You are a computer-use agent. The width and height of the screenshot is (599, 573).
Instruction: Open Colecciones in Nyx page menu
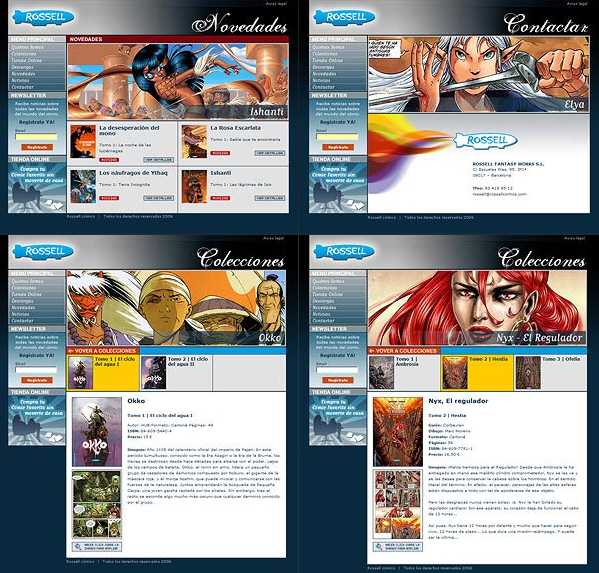click(x=325, y=288)
